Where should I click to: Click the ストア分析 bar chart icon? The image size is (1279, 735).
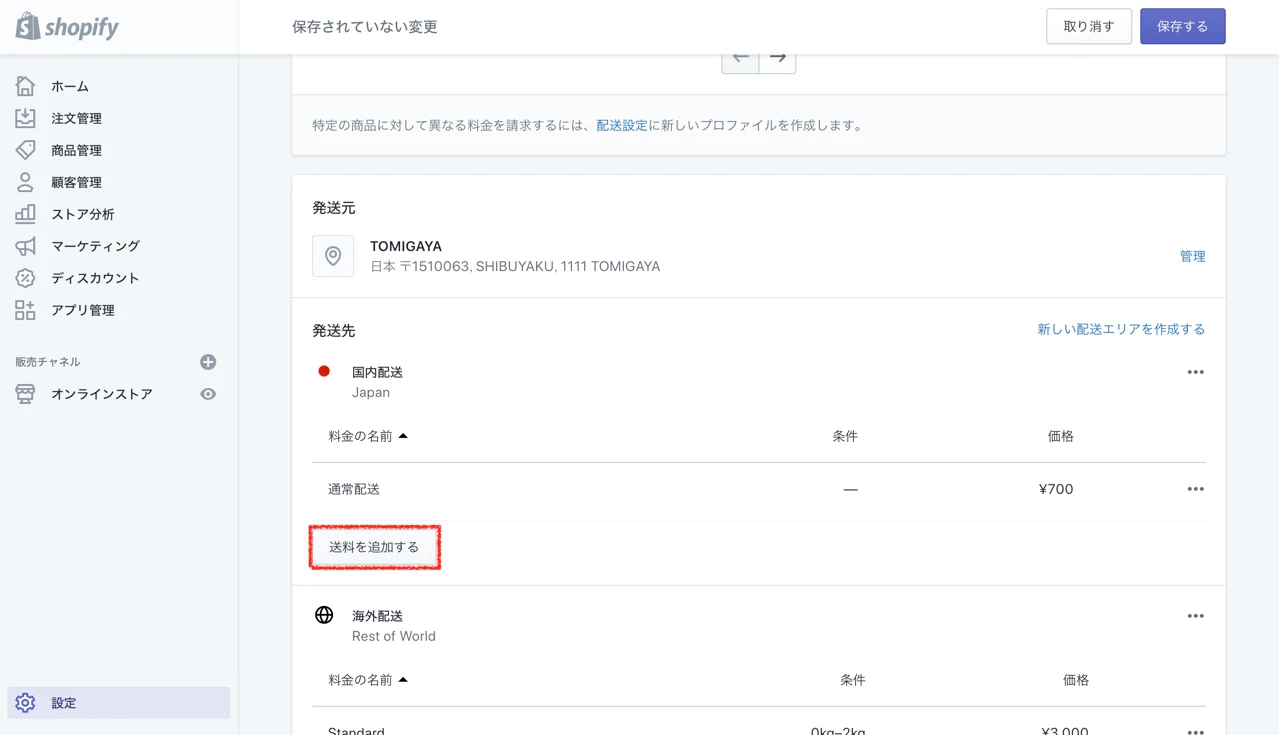25,214
